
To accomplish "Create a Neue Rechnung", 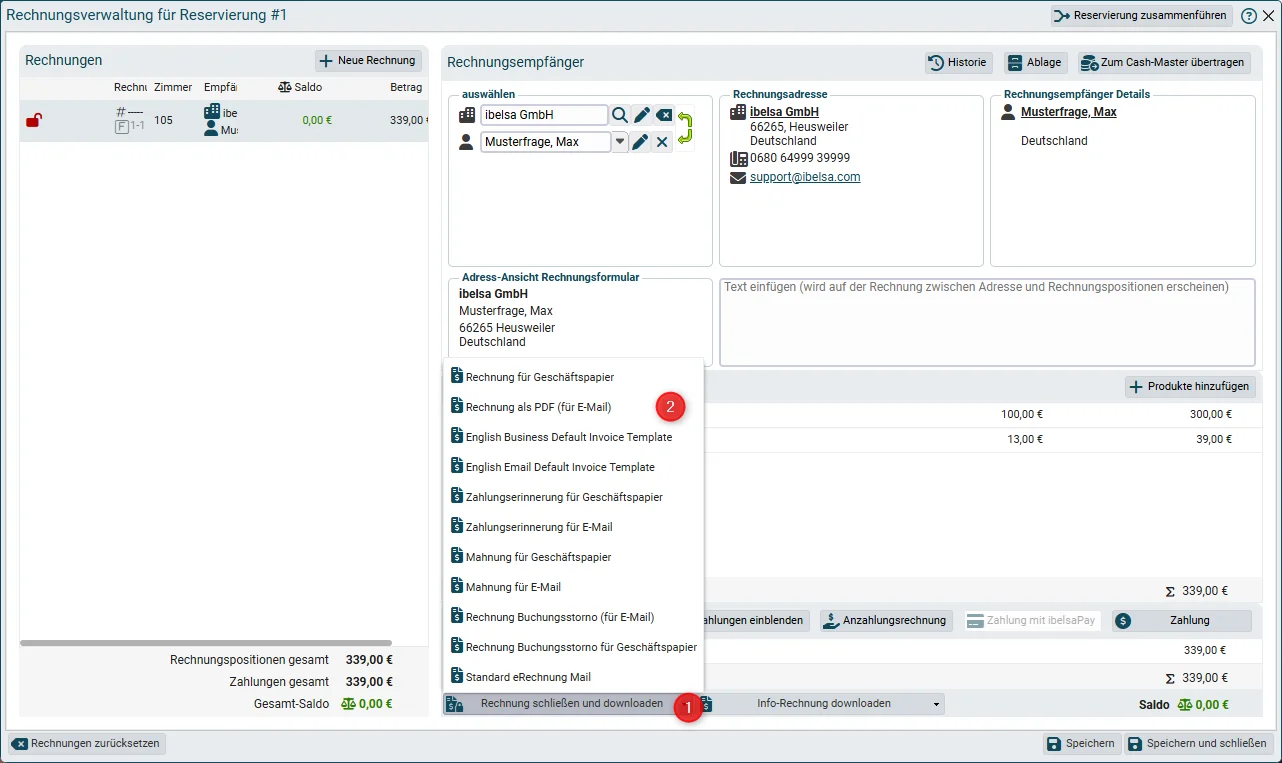I will [x=368, y=61].
